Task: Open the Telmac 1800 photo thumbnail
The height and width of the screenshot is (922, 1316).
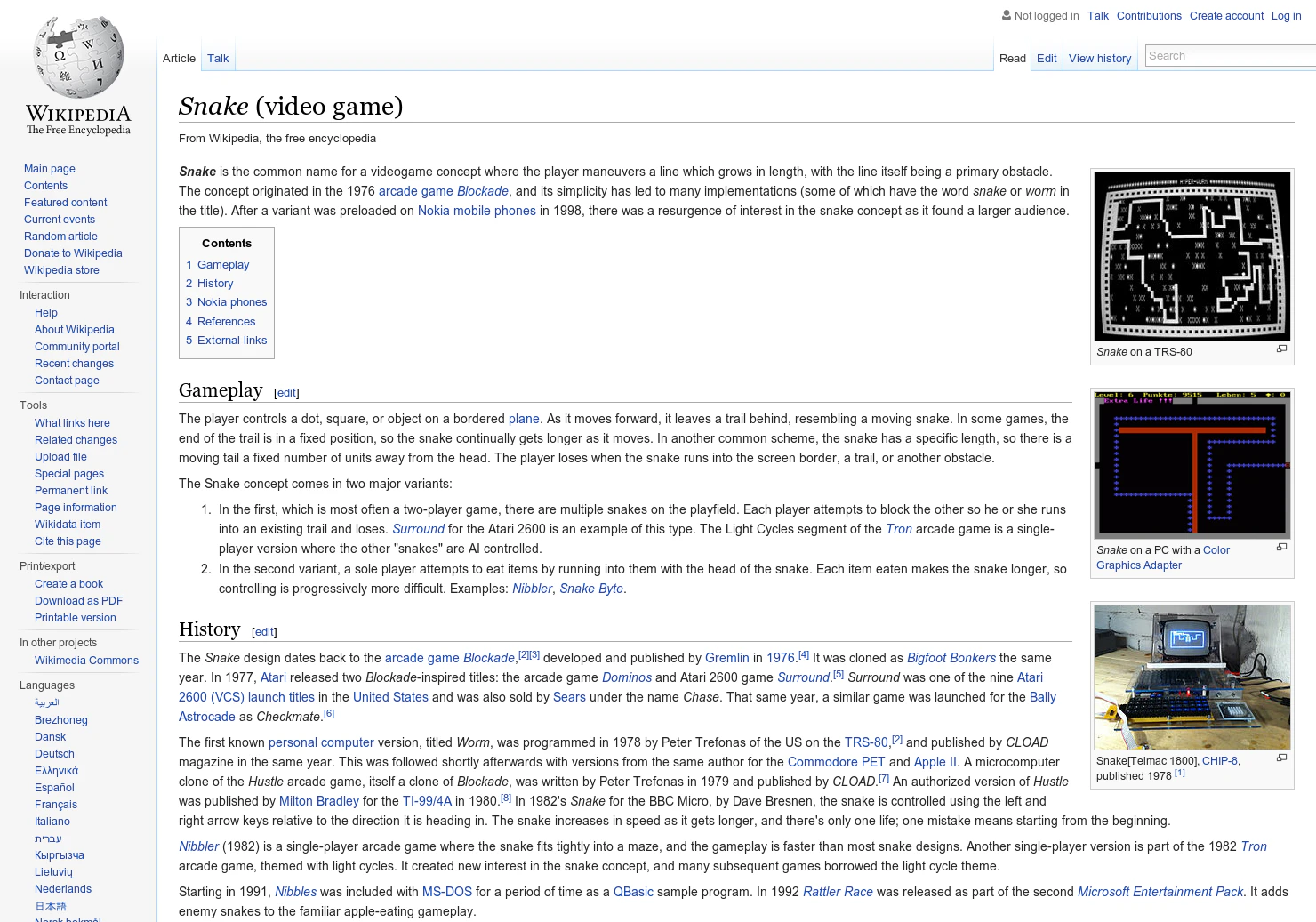Action: [1192, 677]
